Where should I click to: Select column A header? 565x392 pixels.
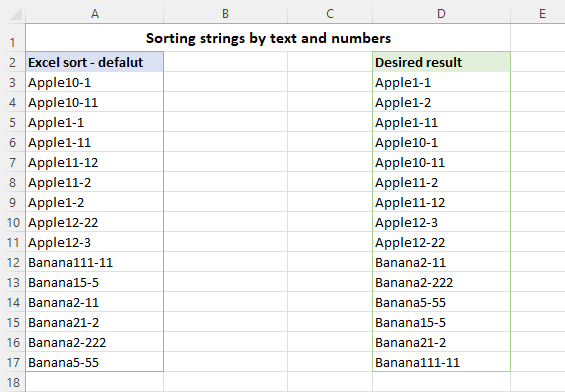[94, 14]
